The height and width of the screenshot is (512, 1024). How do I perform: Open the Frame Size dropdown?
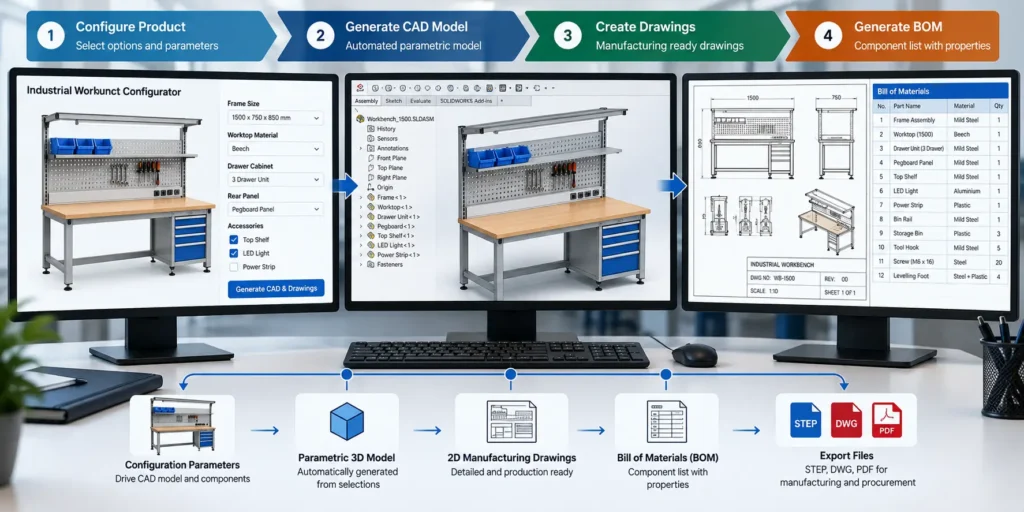point(276,118)
